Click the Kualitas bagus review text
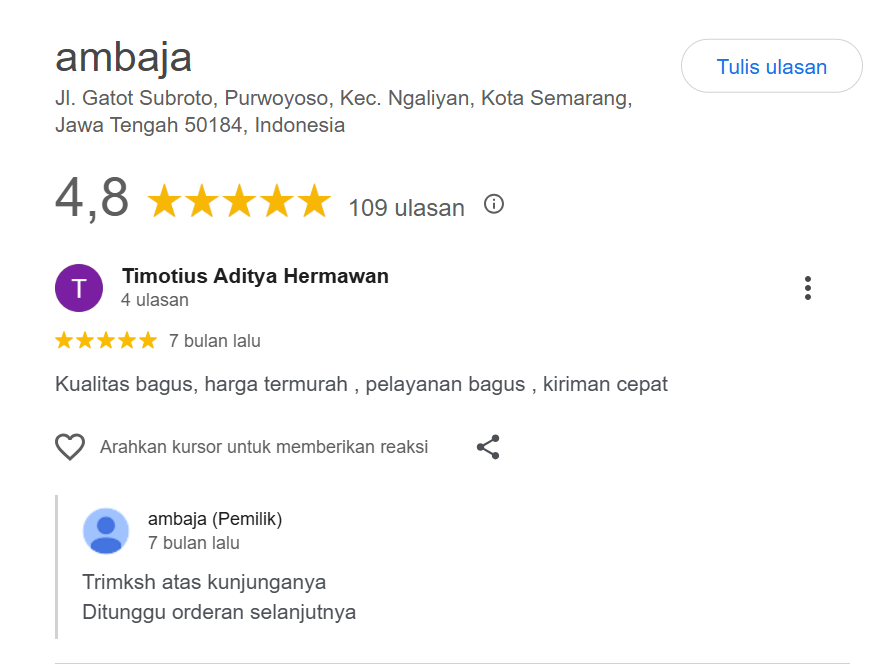Image resolution: width=888 pixels, height=664 pixels. tap(361, 384)
